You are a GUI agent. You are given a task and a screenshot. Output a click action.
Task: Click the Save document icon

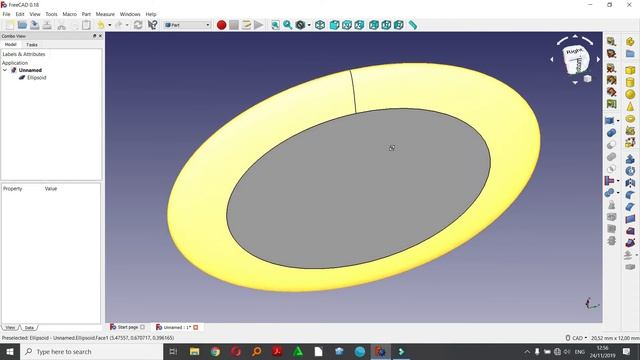pos(35,25)
